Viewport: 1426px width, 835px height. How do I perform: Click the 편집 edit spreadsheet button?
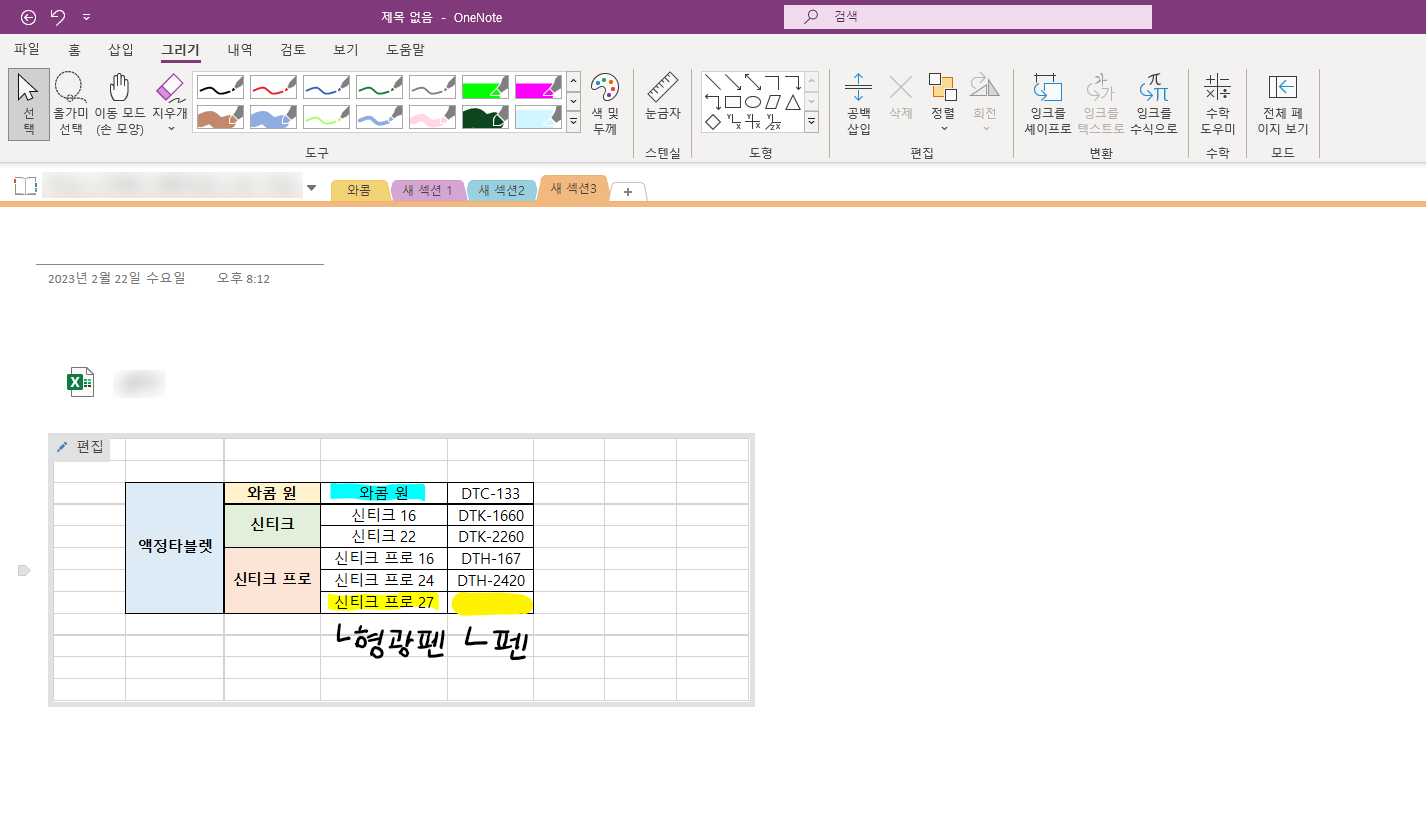click(x=80, y=447)
